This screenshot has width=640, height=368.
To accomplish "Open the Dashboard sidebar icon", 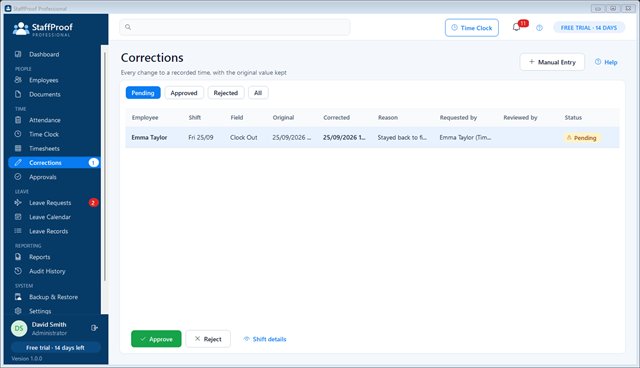I will click(18, 54).
